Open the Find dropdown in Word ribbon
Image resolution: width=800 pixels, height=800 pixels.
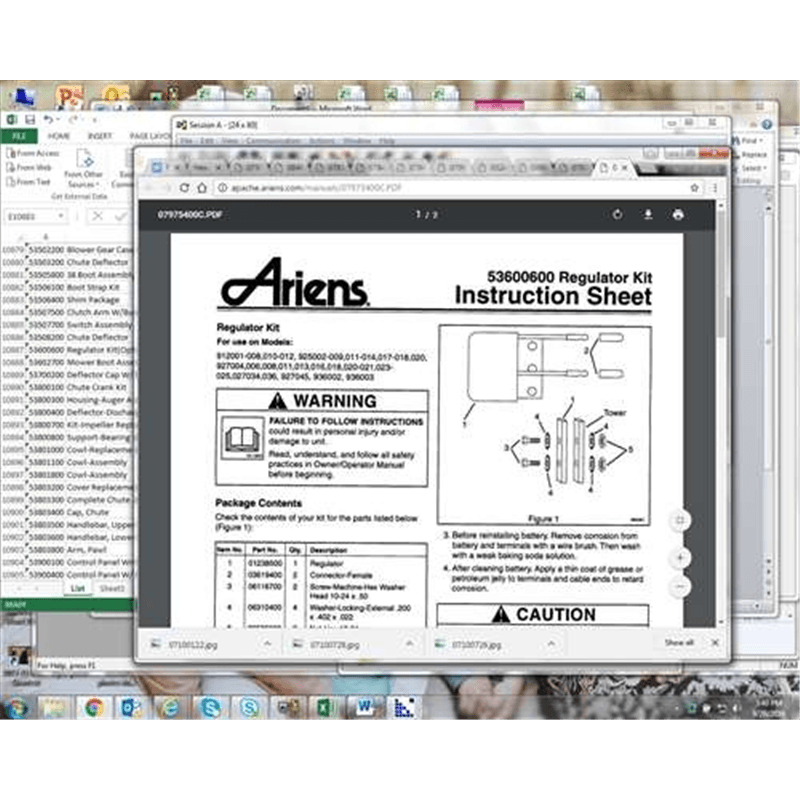[749, 140]
